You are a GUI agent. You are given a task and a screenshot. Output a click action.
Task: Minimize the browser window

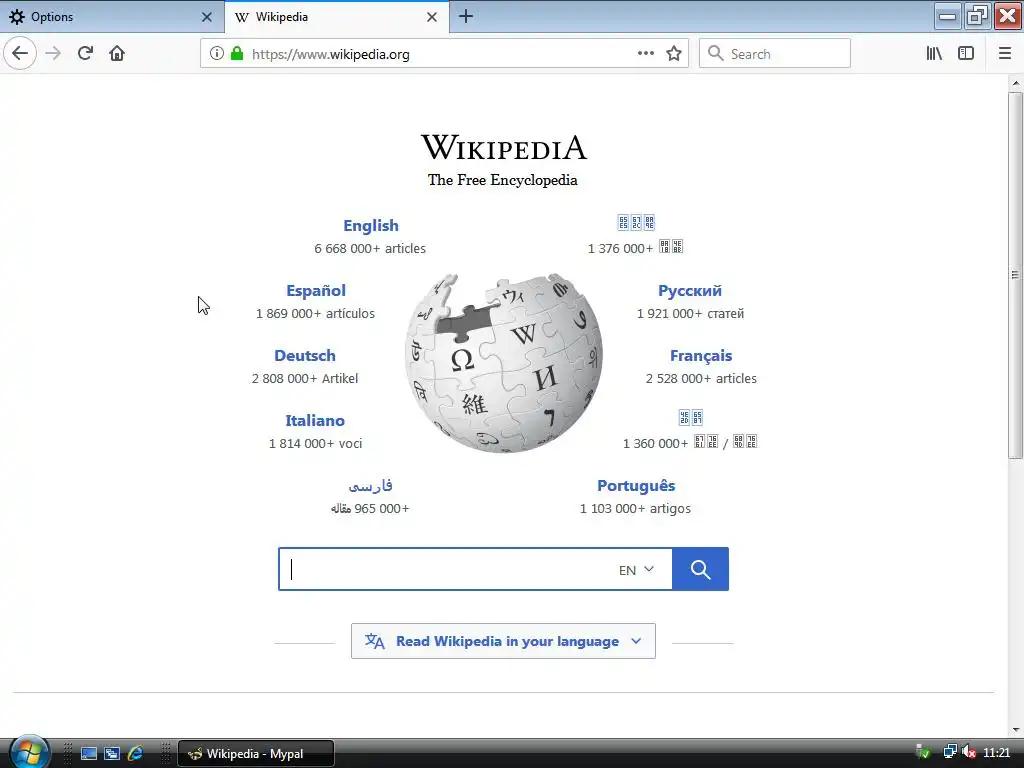click(x=947, y=16)
